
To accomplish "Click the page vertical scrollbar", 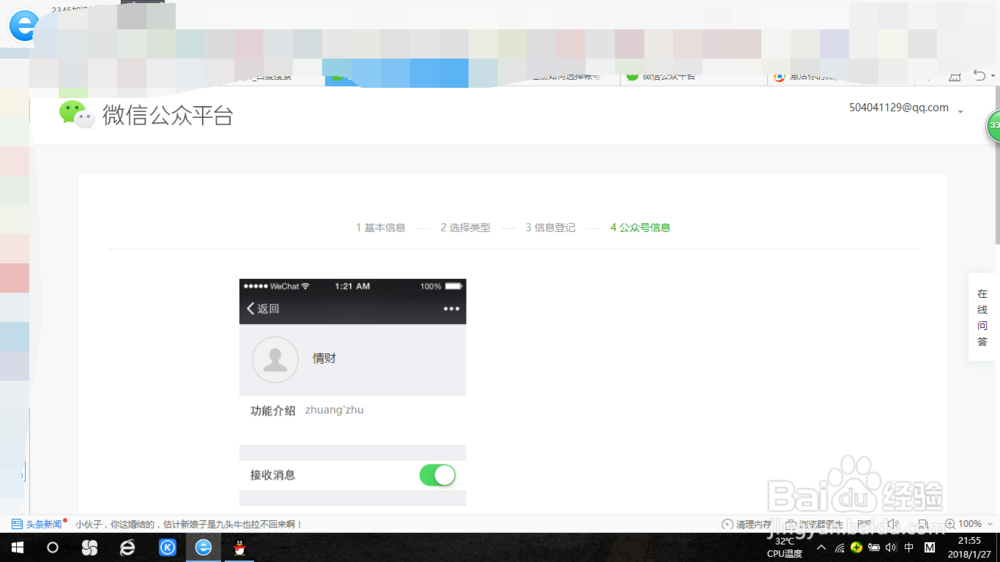I will (997, 166).
